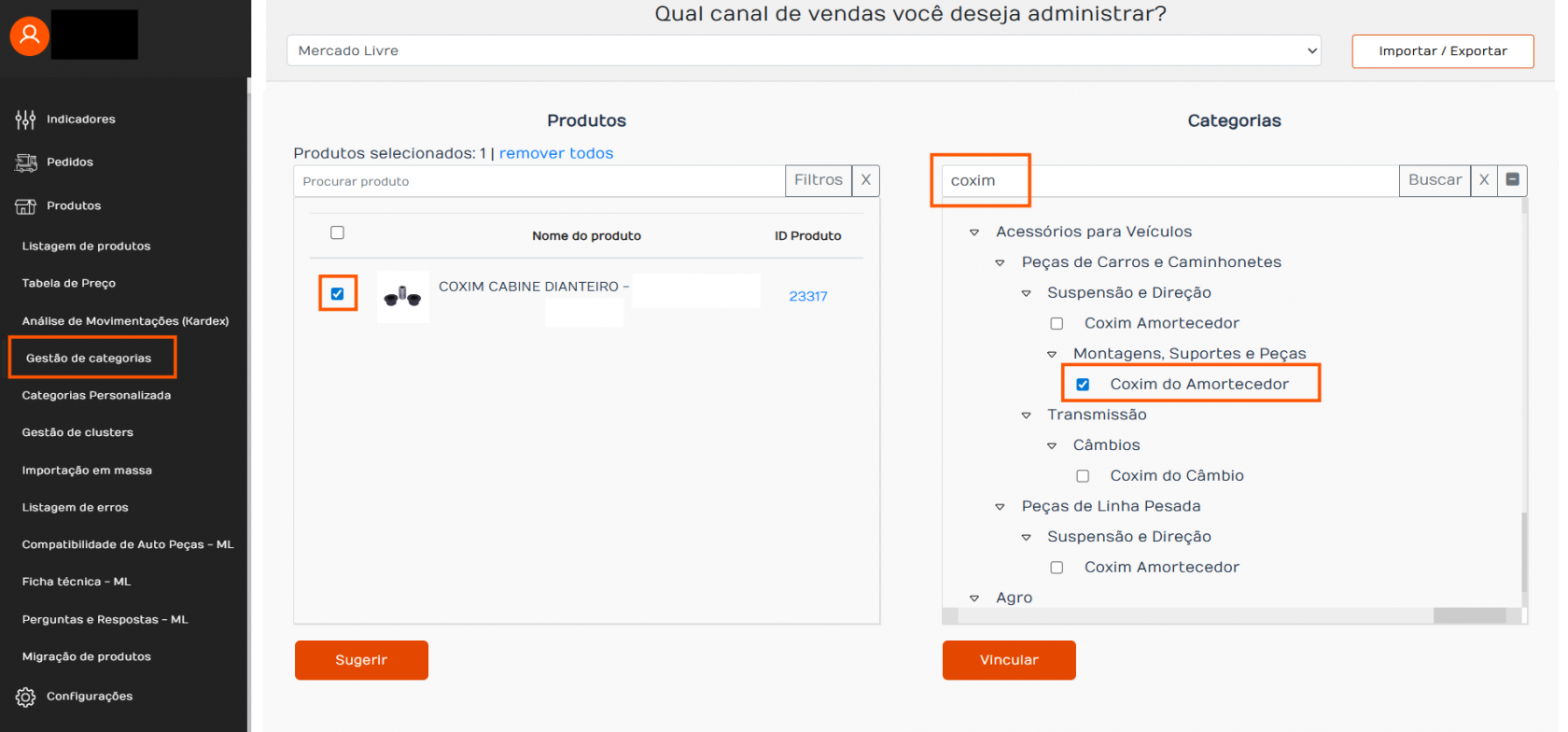Open Configurações via the gear icon
The image size is (1568, 732).
click(x=25, y=697)
